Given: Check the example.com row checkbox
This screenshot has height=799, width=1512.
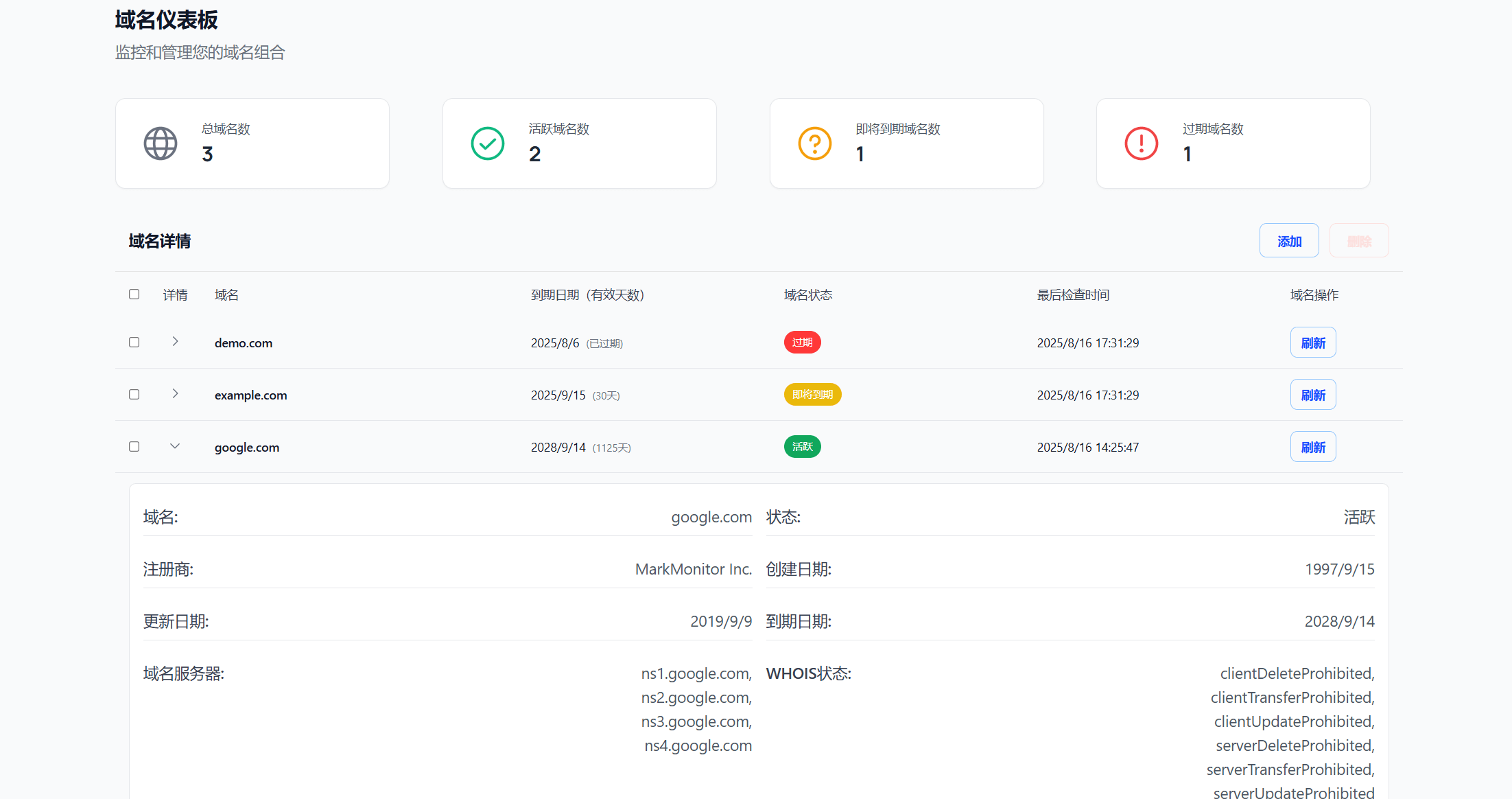Looking at the screenshot, I should coord(134,395).
